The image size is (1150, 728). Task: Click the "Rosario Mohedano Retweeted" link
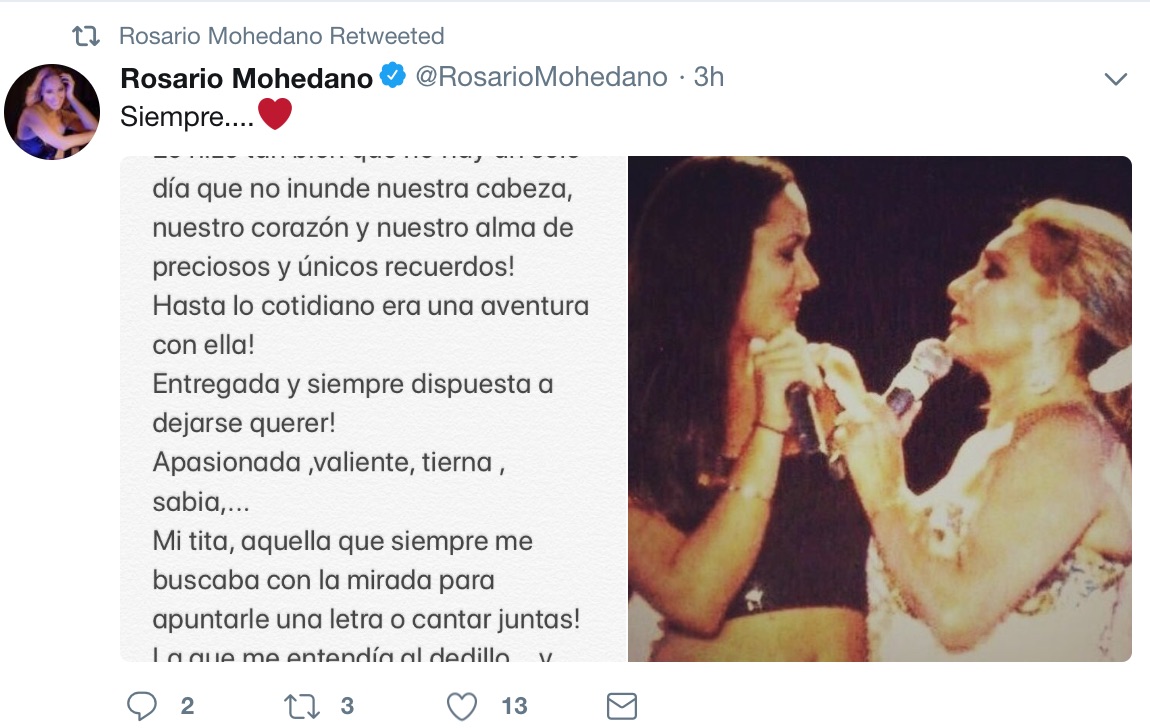coord(281,36)
